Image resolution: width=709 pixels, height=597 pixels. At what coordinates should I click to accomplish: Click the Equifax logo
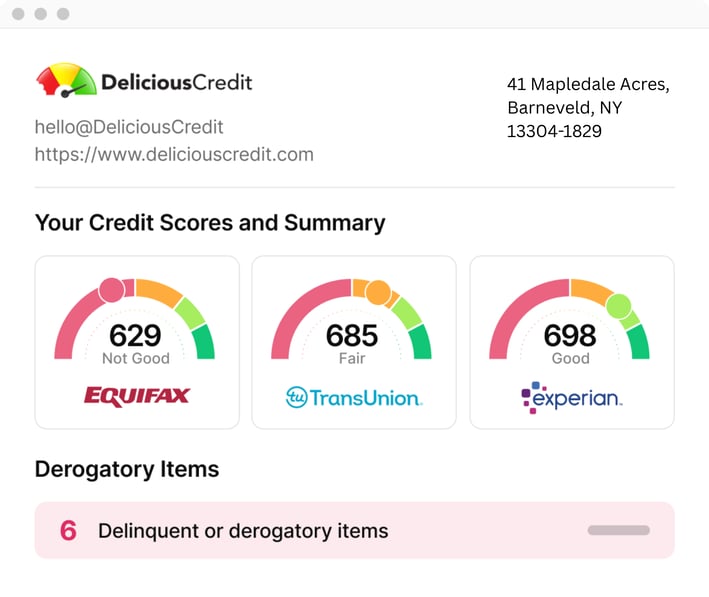pyautogui.click(x=137, y=397)
